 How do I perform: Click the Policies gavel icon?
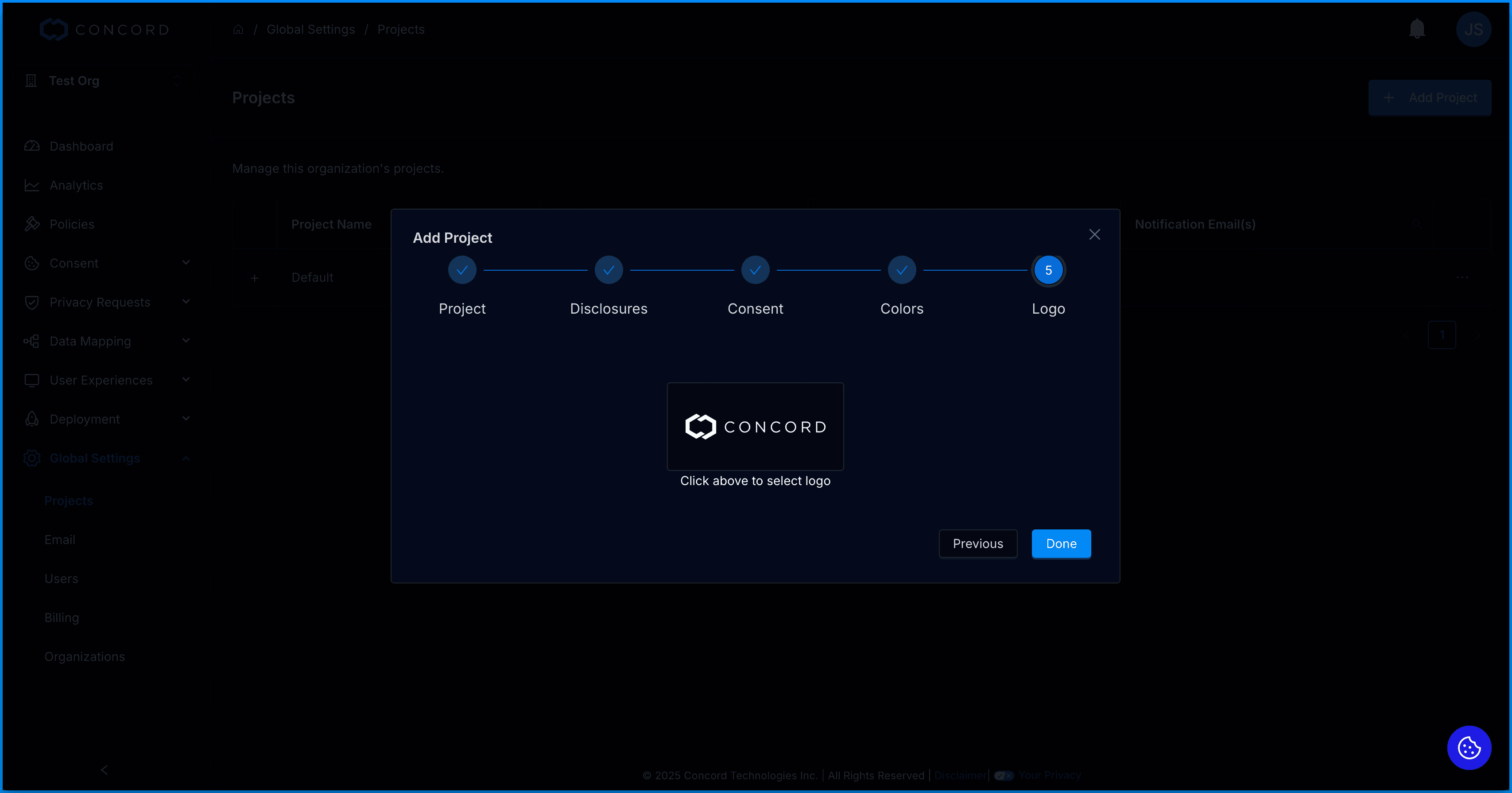(x=32, y=224)
